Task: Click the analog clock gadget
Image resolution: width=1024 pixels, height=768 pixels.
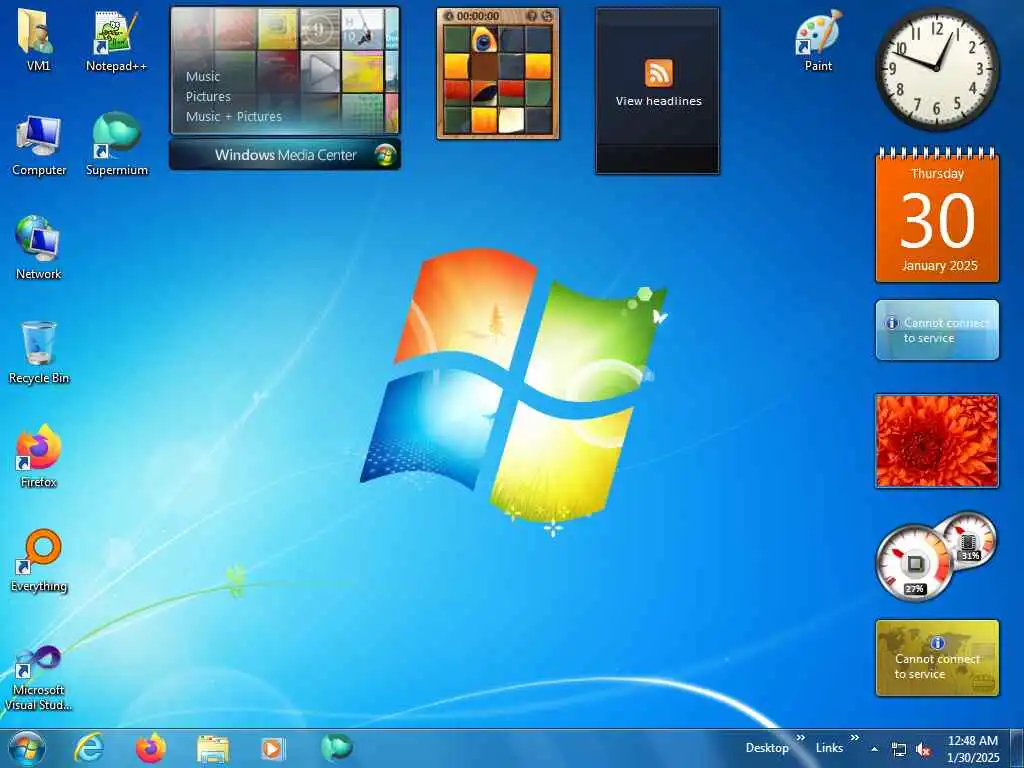Action: coord(937,68)
